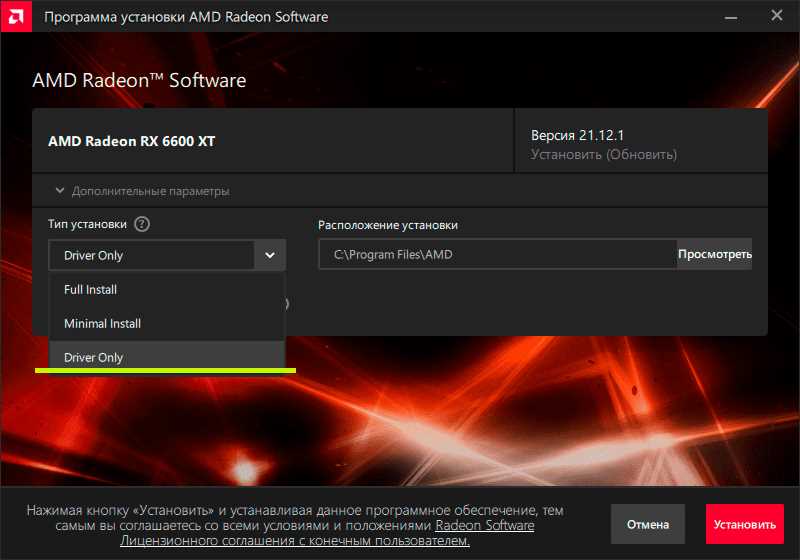The width and height of the screenshot is (800, 560).
Task: Choose Full Install from the list
Action: point(166,290)
